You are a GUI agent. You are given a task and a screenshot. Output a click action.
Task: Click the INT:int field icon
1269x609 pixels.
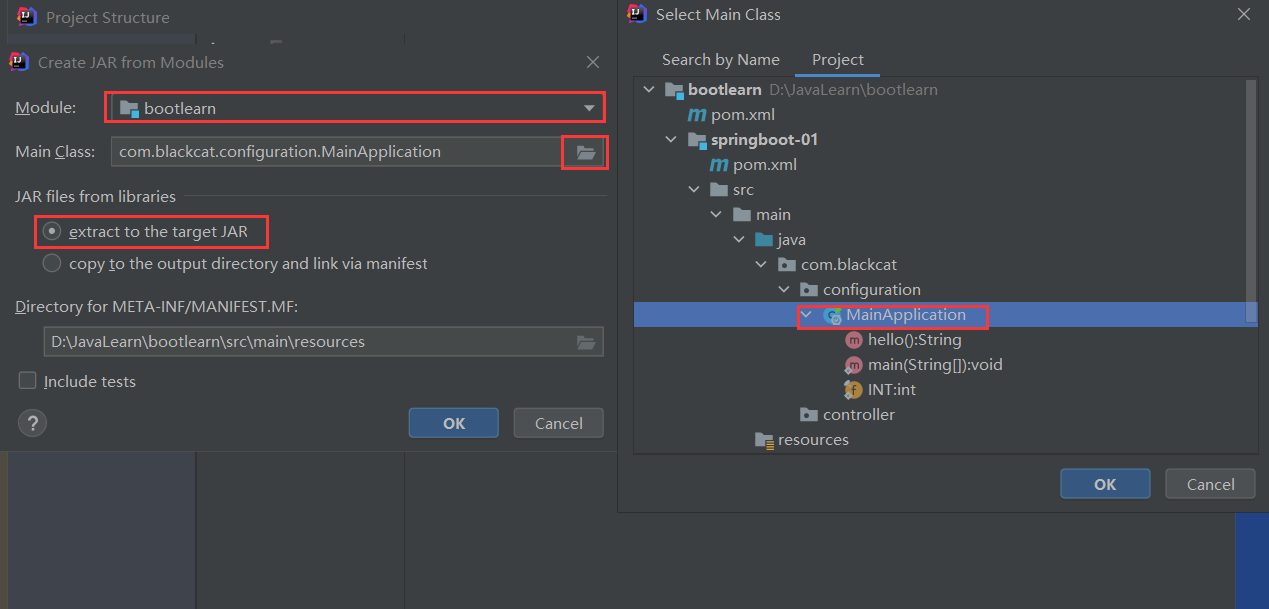pyautogui.click(x=854, y=390)
